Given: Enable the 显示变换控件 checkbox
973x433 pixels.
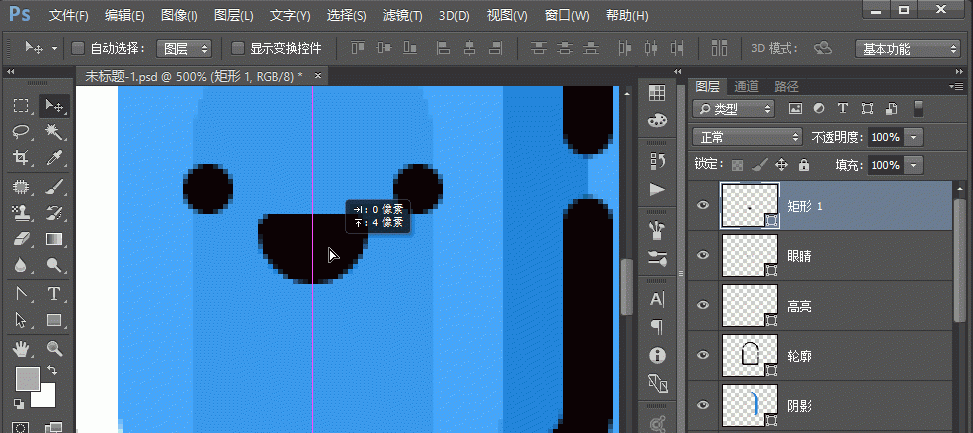Looking at the screenshot, I should [238, 48].
